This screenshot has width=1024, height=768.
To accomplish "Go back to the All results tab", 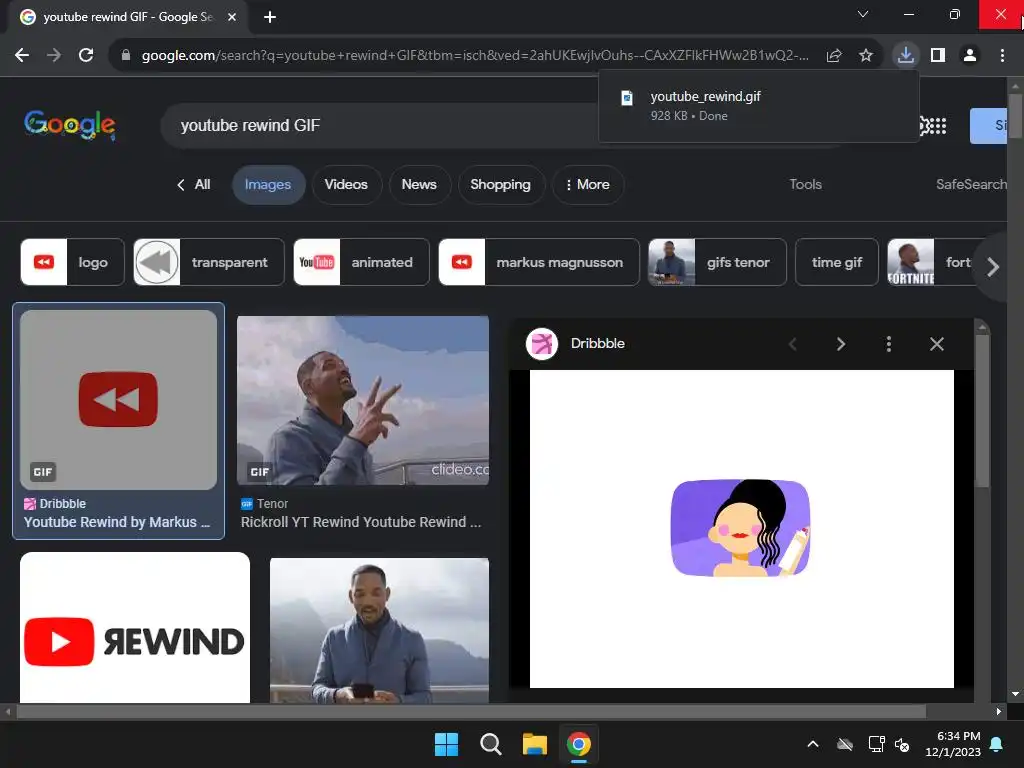I will (194, 185).
